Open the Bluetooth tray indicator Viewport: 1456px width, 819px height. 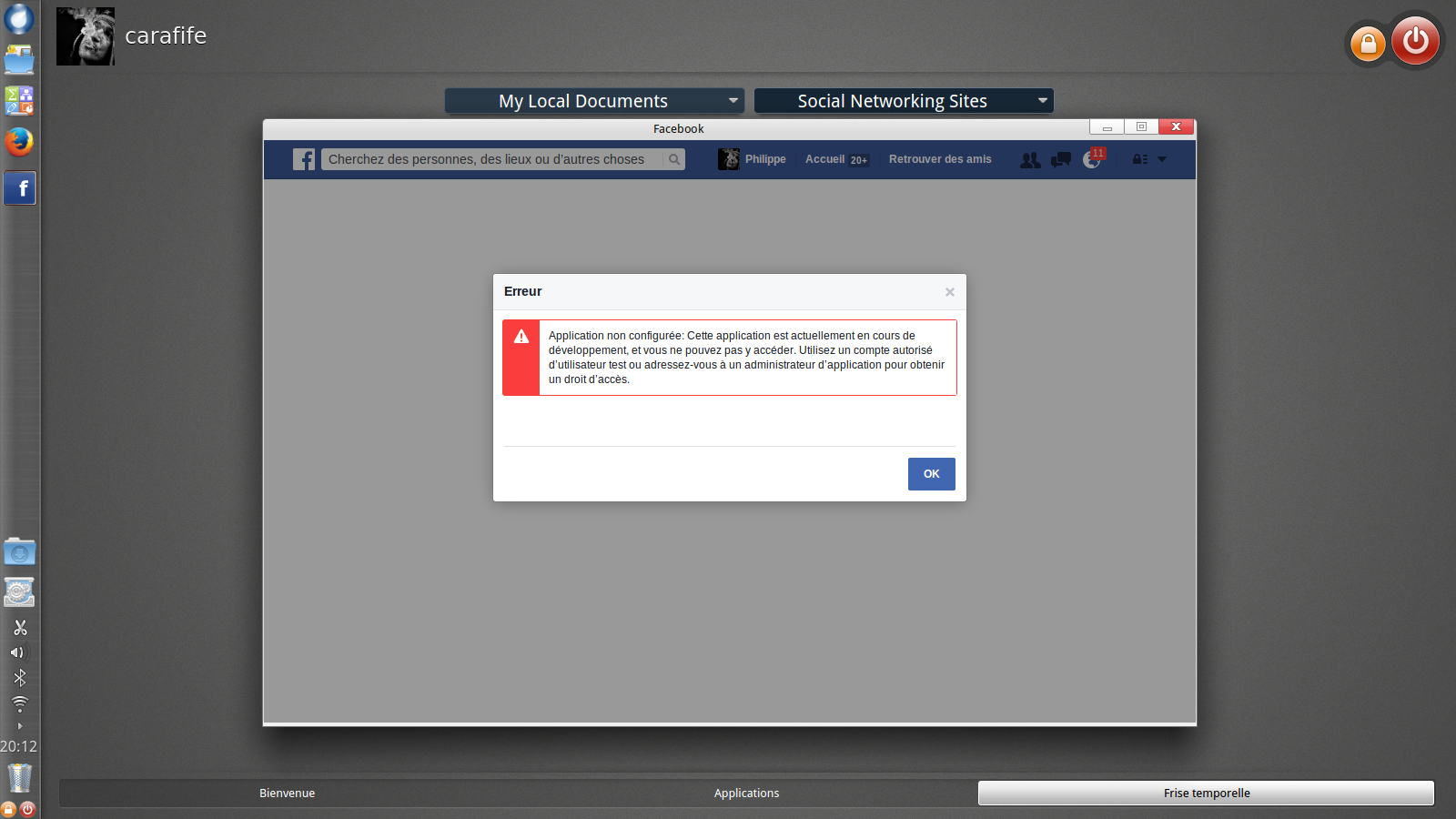20,678
